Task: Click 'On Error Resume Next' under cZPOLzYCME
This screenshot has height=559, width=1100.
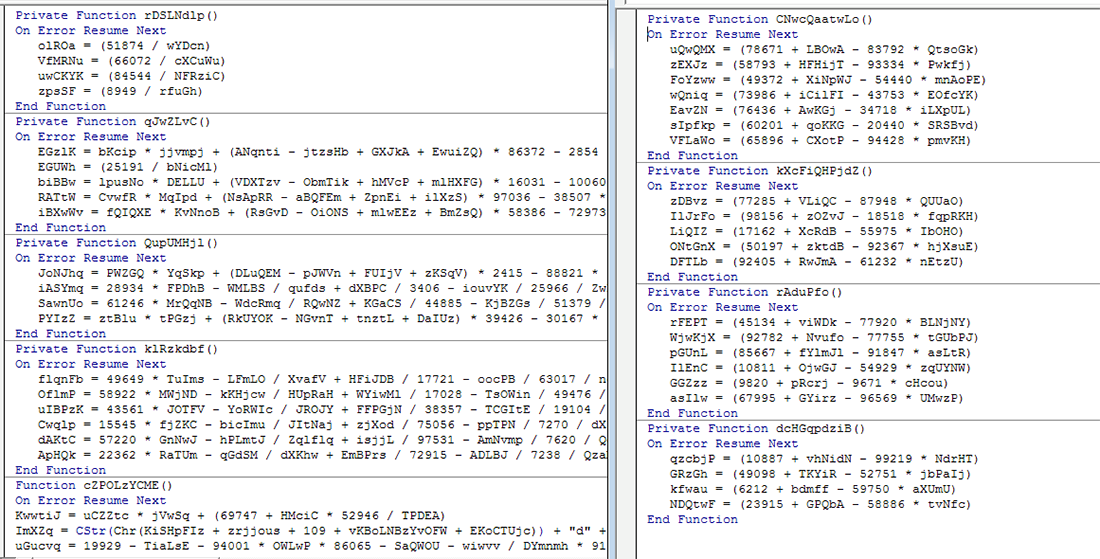Action: click(90, 501)
